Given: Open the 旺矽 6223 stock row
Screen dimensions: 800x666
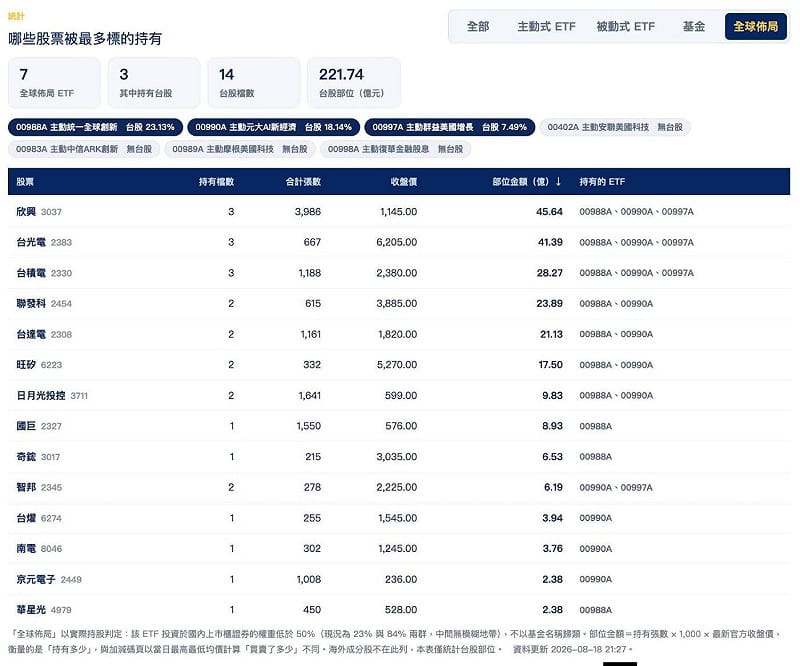Looking at the screenshot, I should pos(399,365).
